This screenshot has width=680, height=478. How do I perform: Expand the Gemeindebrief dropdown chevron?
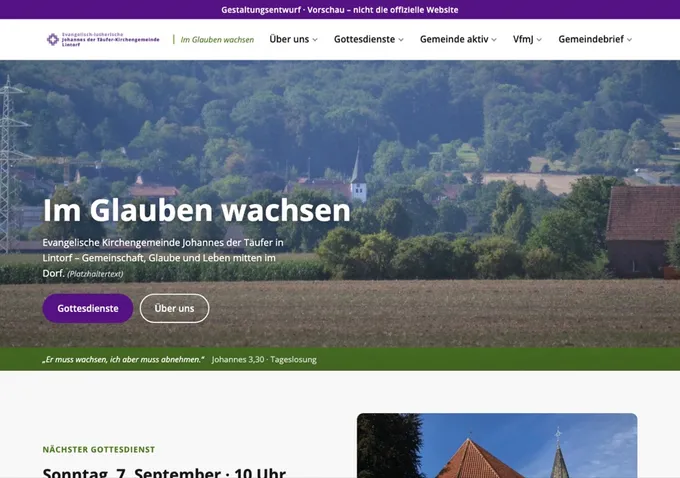pos(629,40)
